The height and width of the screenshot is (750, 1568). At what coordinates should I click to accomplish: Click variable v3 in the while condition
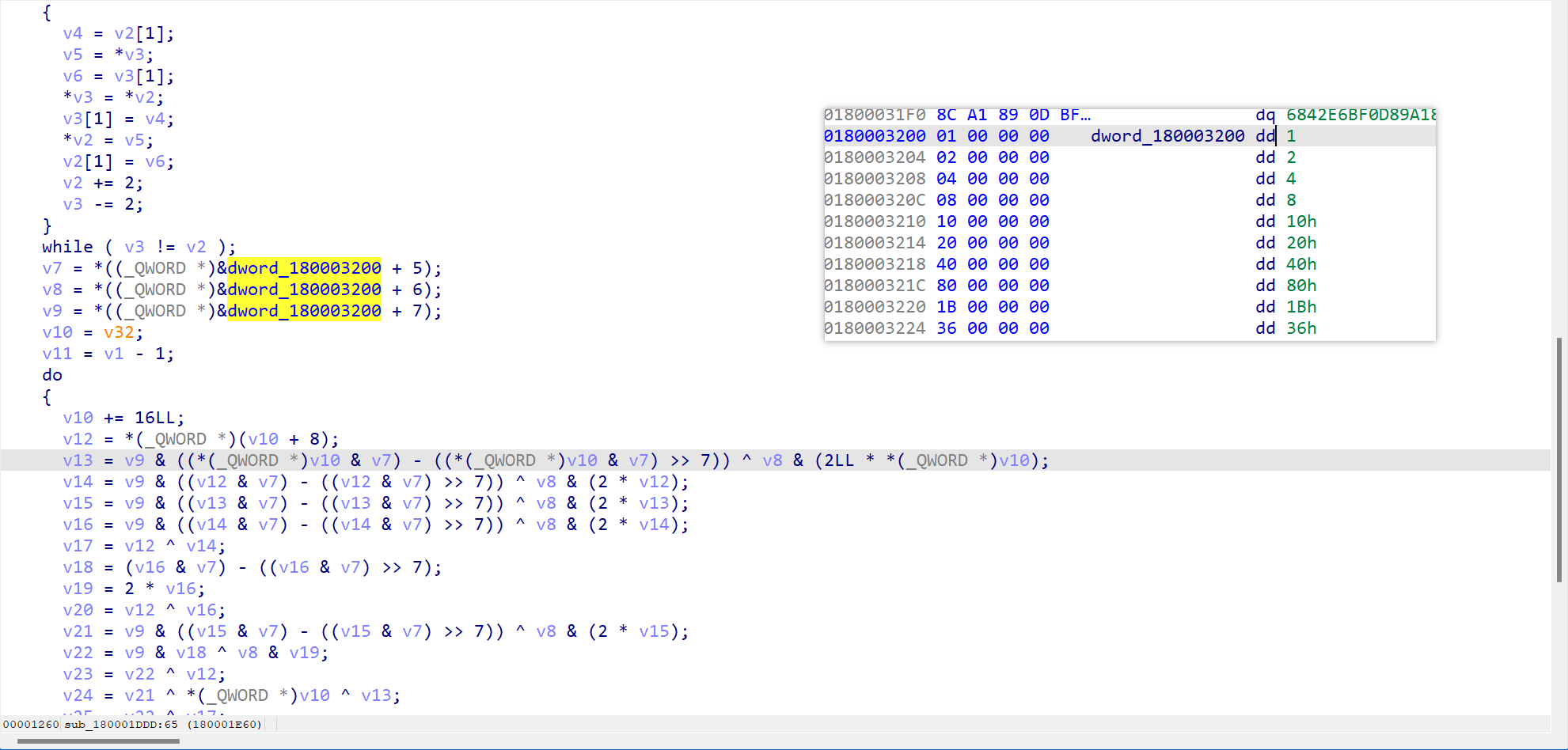tap(135, 246)
